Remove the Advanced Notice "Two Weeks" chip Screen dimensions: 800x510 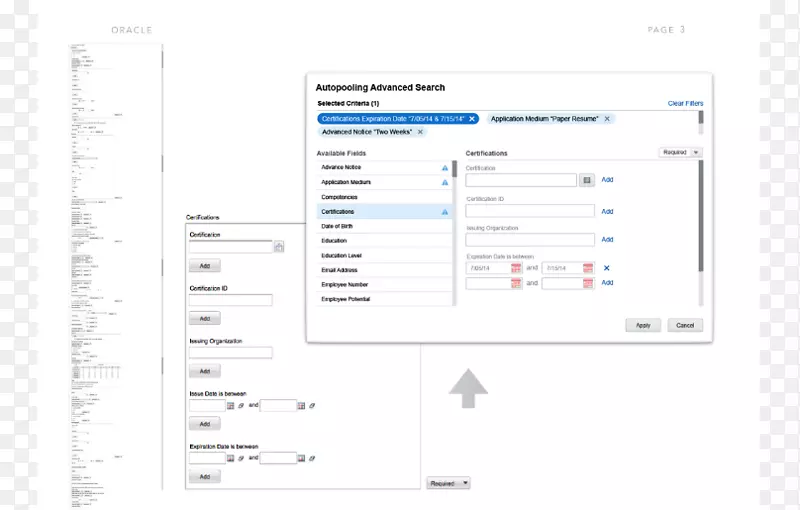[420, 132]
